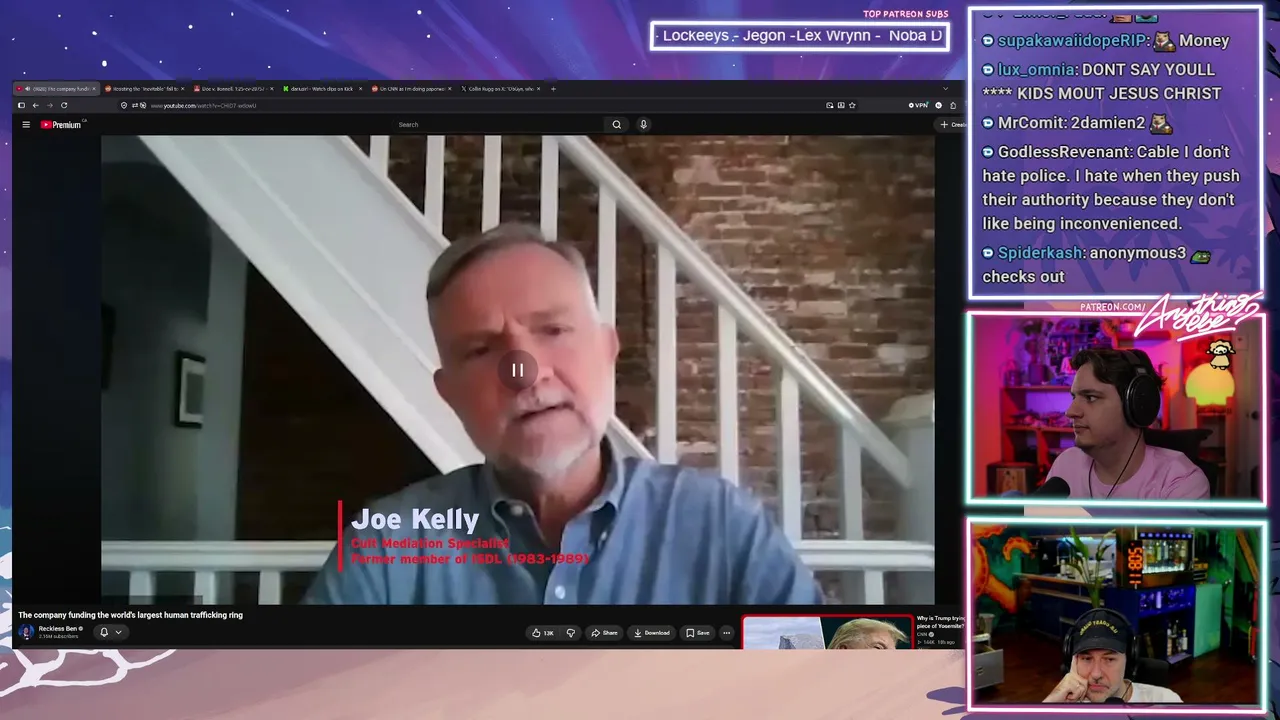Switch to the 'Roasting the Inevitable' tab
Viewport: 1280px width, 720px height.
tap(144, 89)
